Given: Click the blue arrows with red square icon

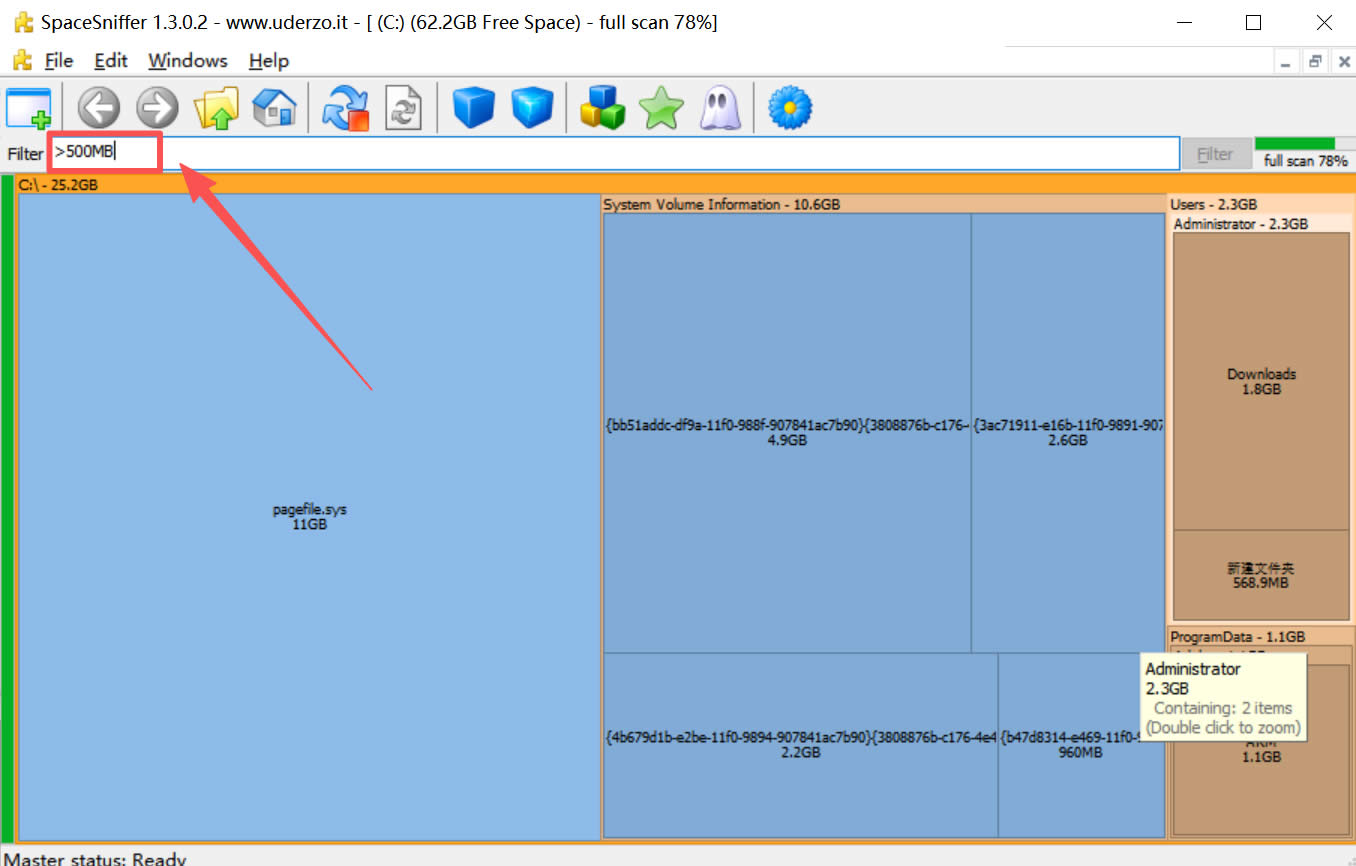Looking at the screenshot, I should click(345, 108).
